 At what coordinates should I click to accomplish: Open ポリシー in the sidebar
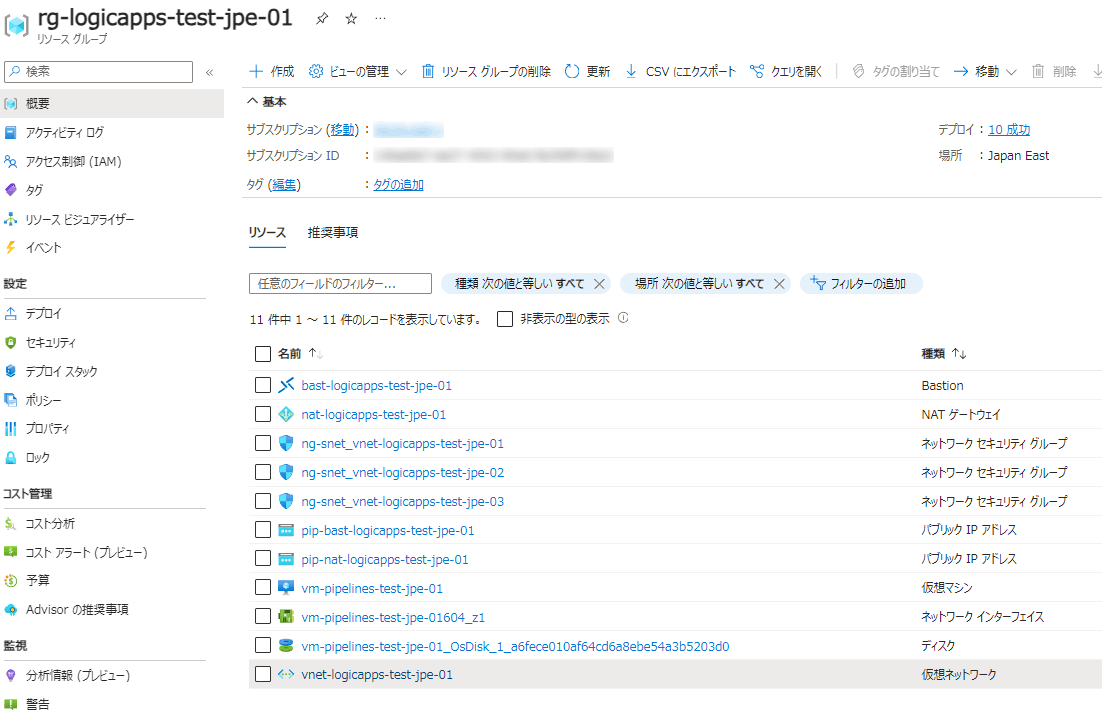click(43, 400)
